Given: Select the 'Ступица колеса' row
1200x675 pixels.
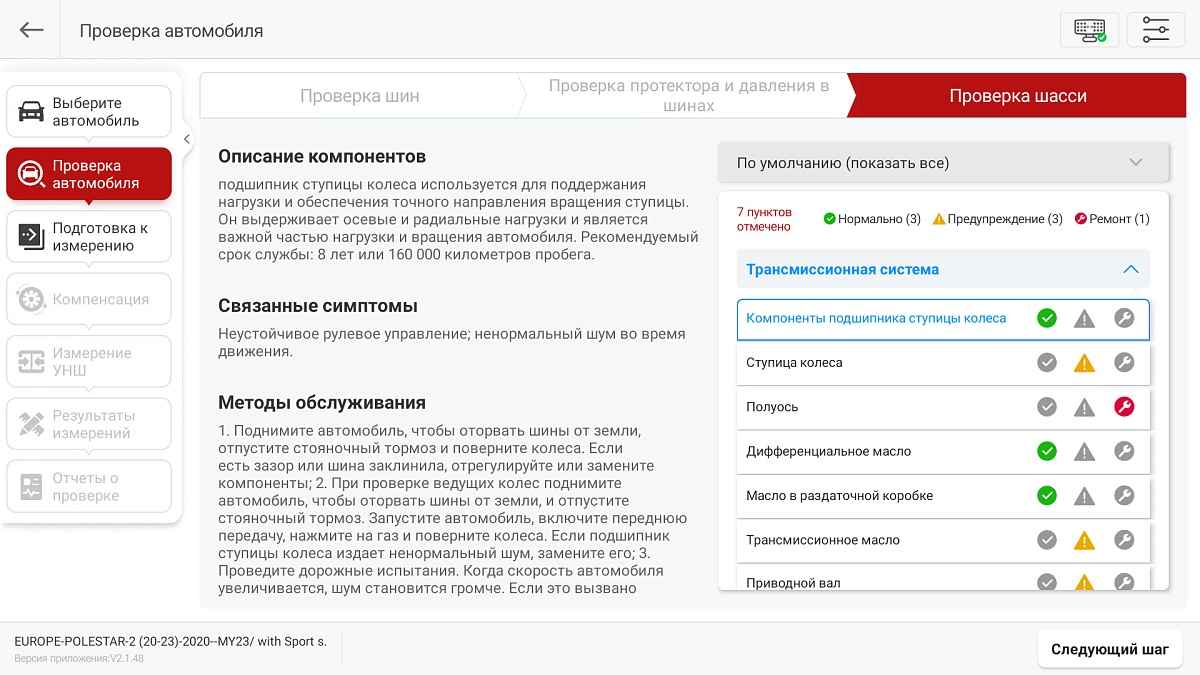Looking at the screenshot, I should [x=943, y=363].
